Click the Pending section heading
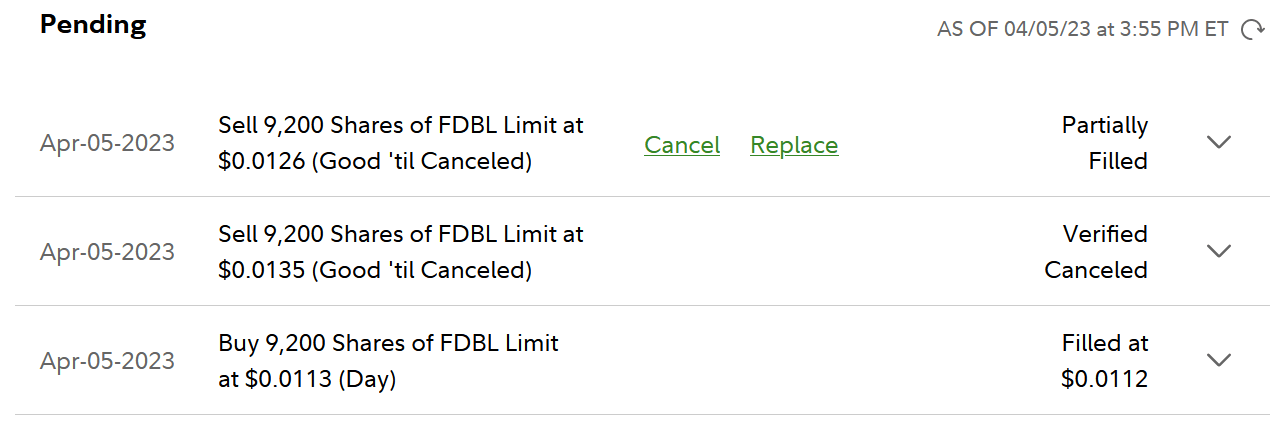Image resolution: width=1270 pixels, height=433 pixels. click(93, 25)
